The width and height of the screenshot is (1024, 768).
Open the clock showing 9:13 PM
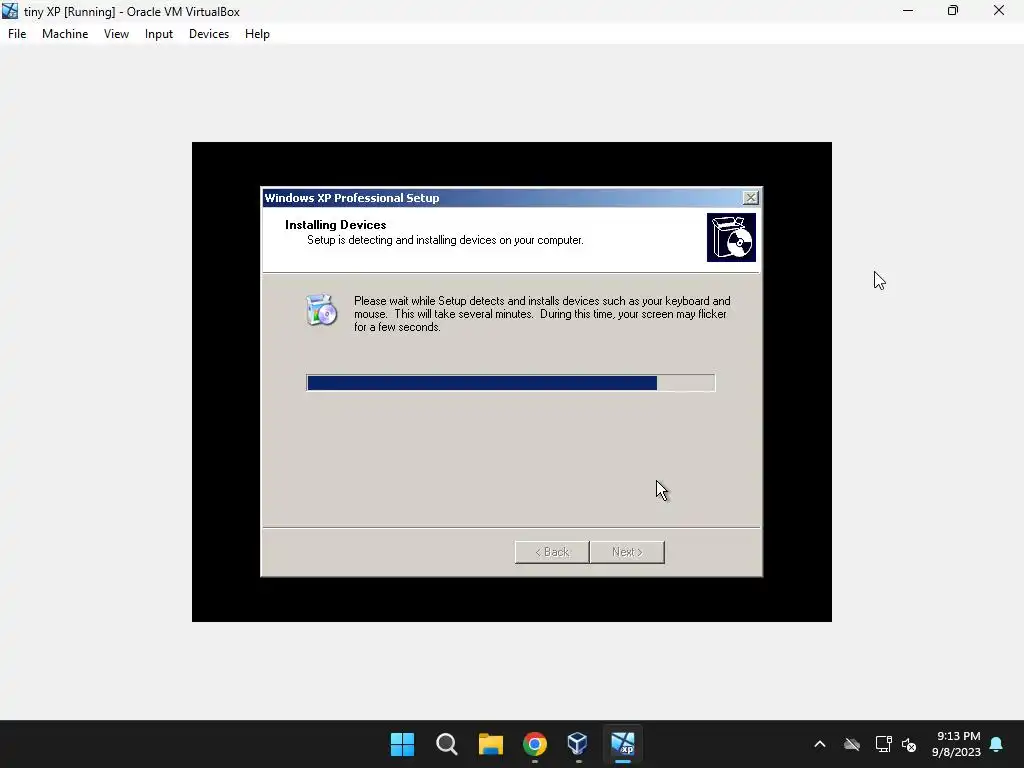tap(957, 744)
